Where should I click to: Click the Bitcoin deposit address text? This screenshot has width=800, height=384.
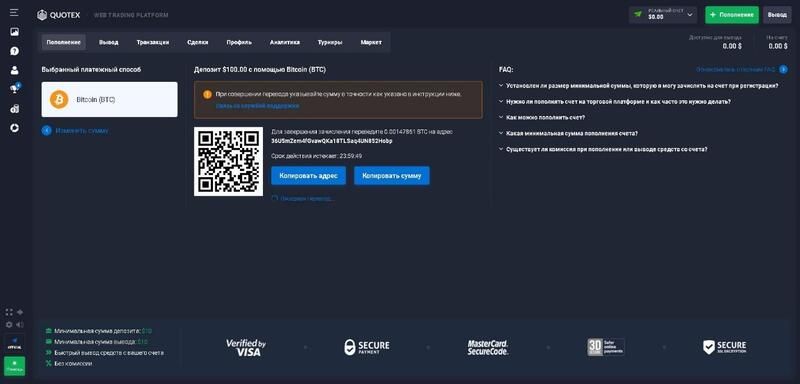pyautogui.click(x=332, y=141)
